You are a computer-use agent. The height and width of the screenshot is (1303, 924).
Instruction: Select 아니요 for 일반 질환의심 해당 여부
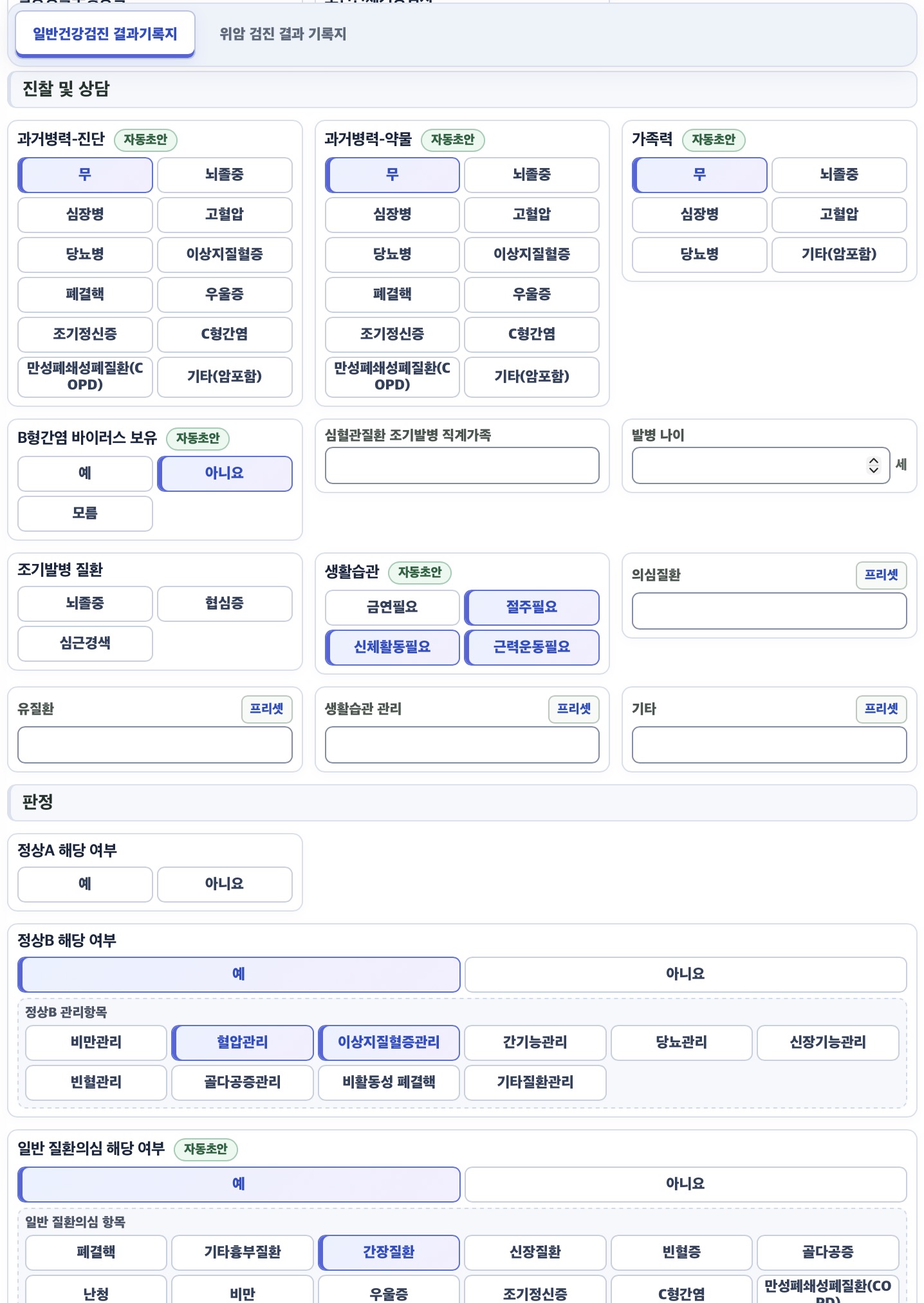coord(685,1185)
